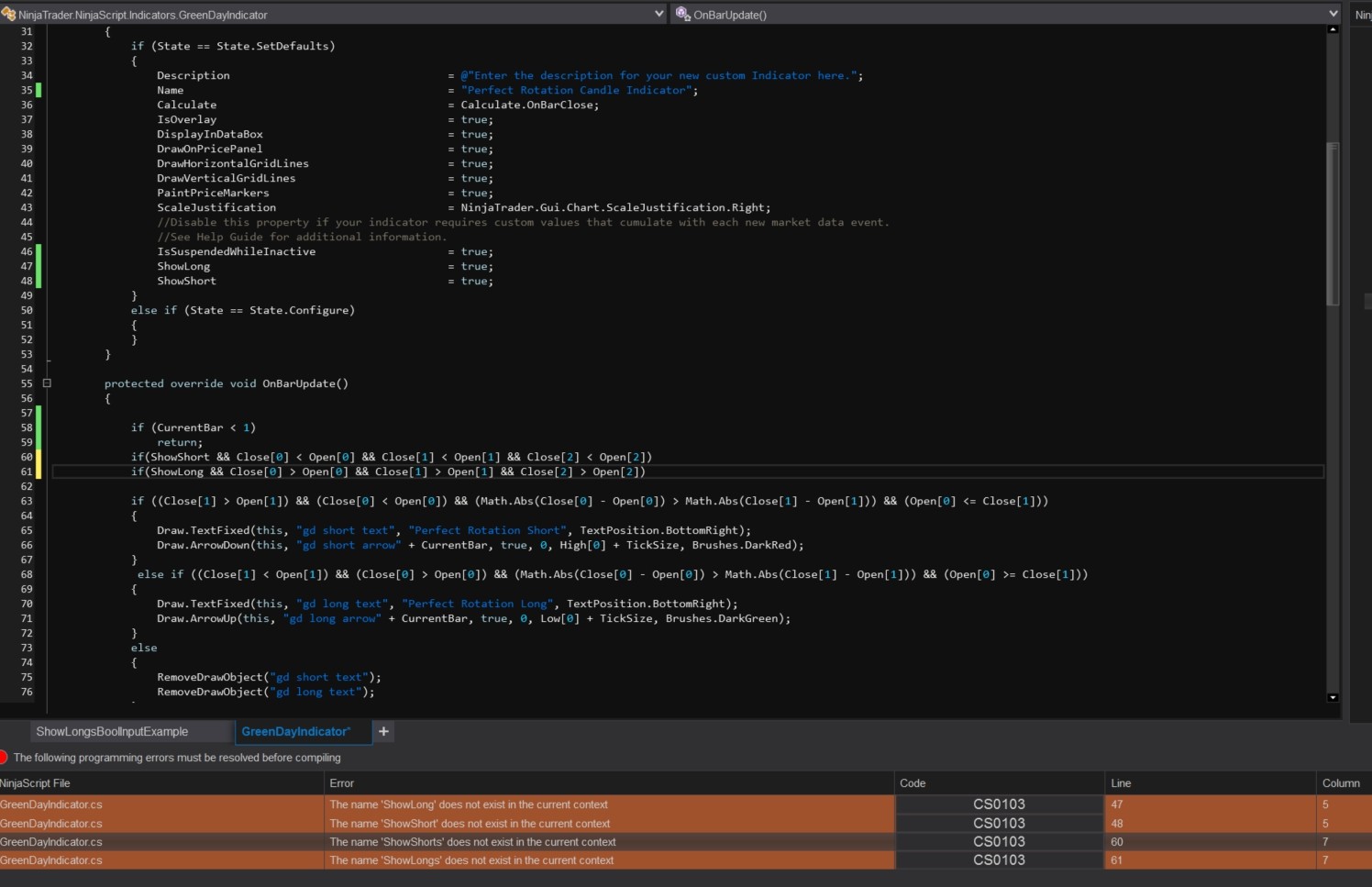Click the scroll up arrow of the code editor
This screenshot has width=1372, height=887.
(1333, 30)
